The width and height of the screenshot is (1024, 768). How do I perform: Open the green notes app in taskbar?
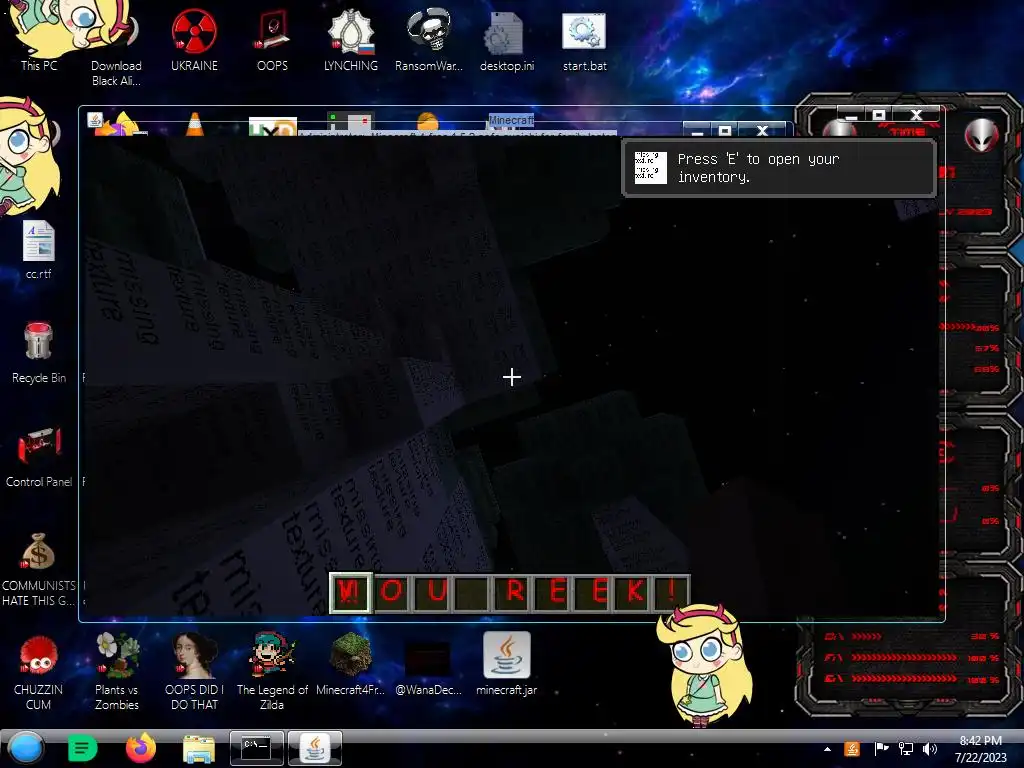[x=82, y=748]
